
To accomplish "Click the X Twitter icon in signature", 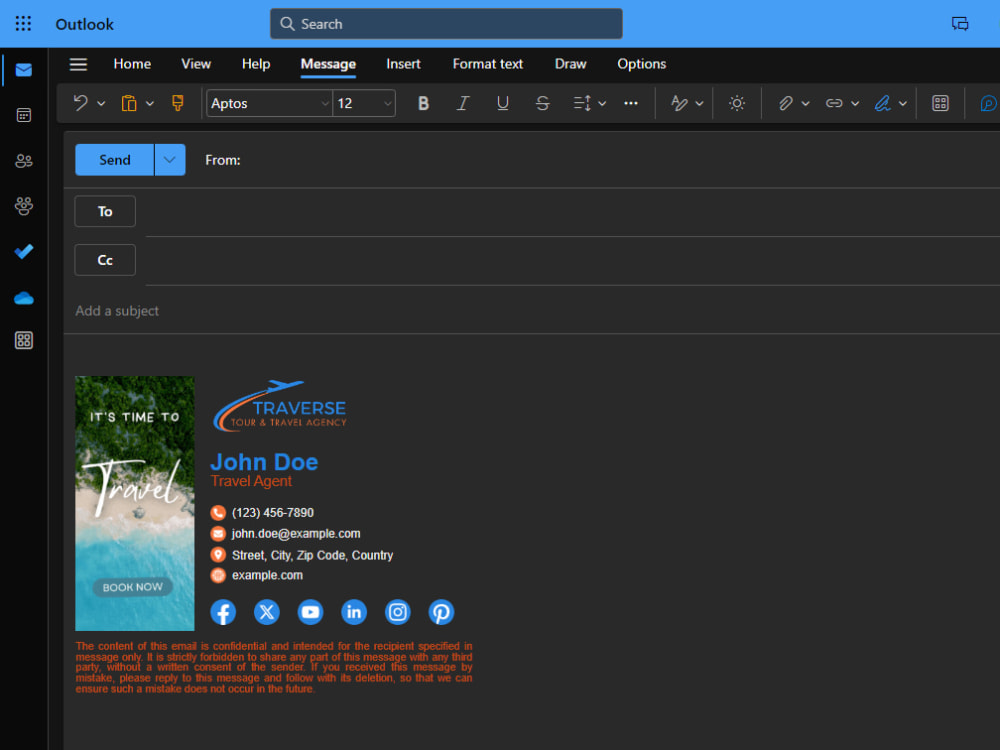I will 267,612.
